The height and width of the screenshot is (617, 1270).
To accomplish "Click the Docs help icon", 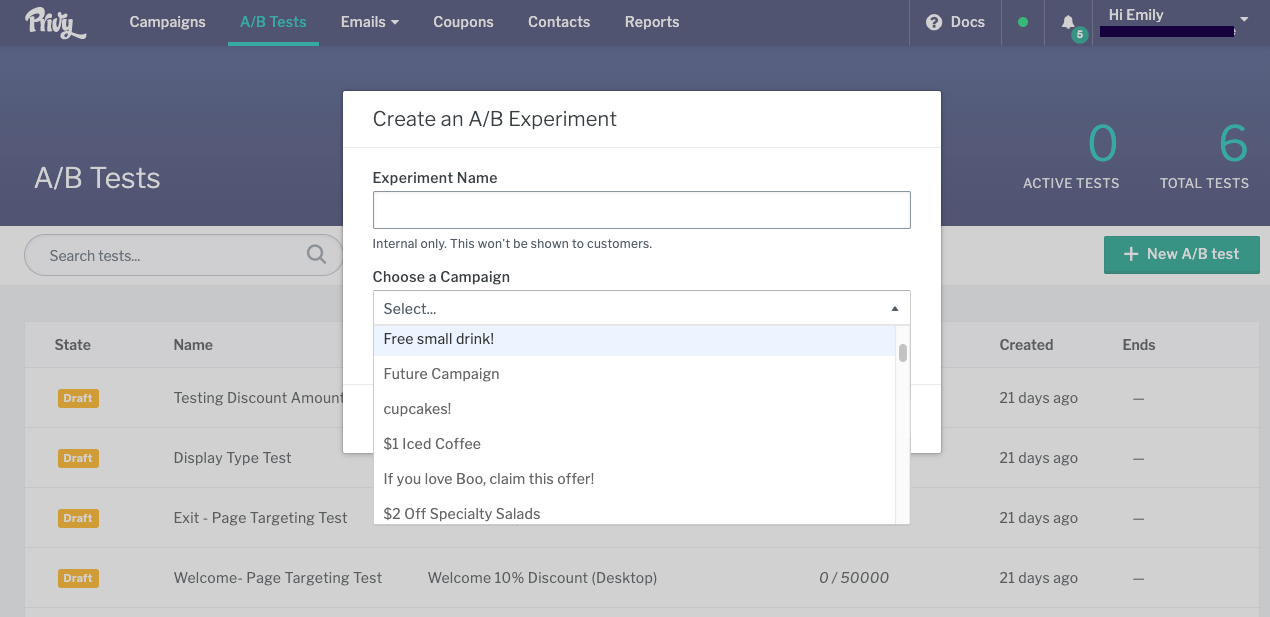I will pyautogui.click(x=934, y=22).
